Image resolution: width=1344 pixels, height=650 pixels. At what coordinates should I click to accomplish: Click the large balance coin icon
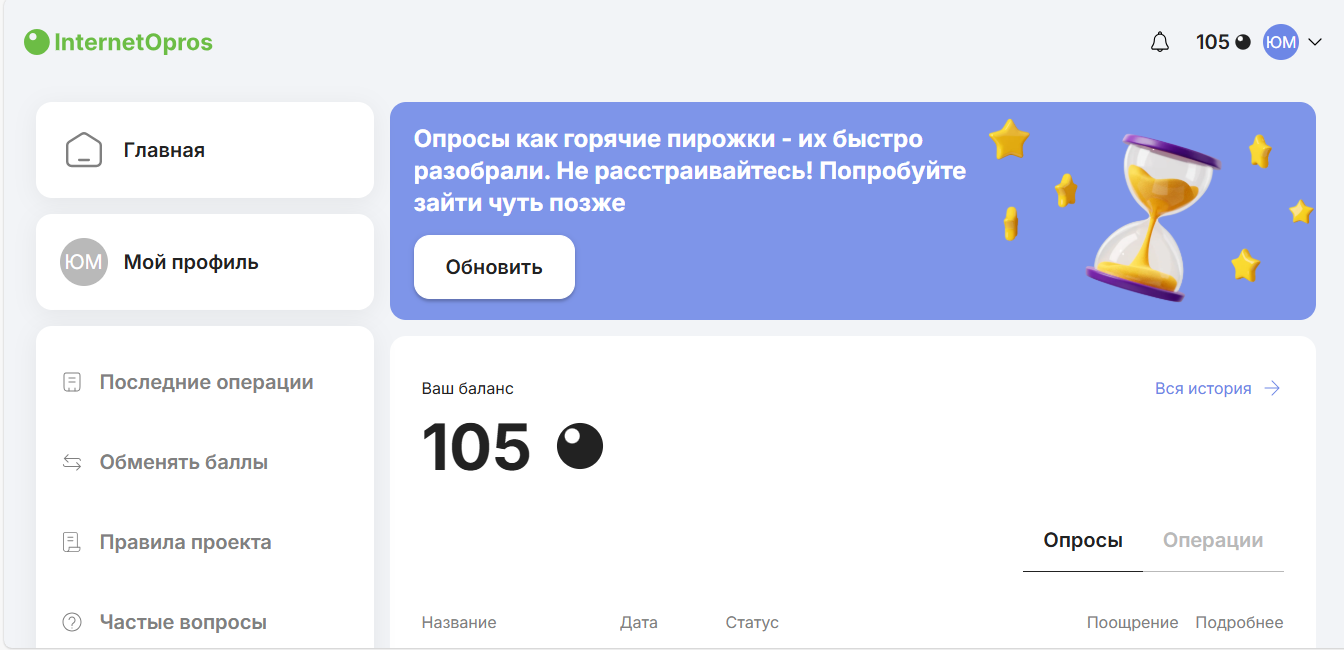click(x=580, y=446)
